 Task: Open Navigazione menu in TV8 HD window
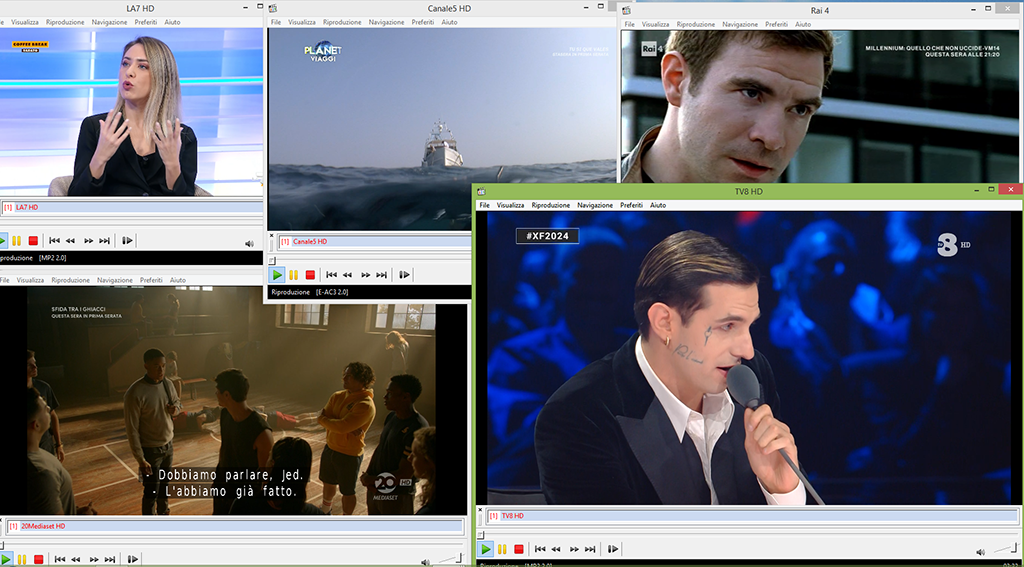click(595, 205)
